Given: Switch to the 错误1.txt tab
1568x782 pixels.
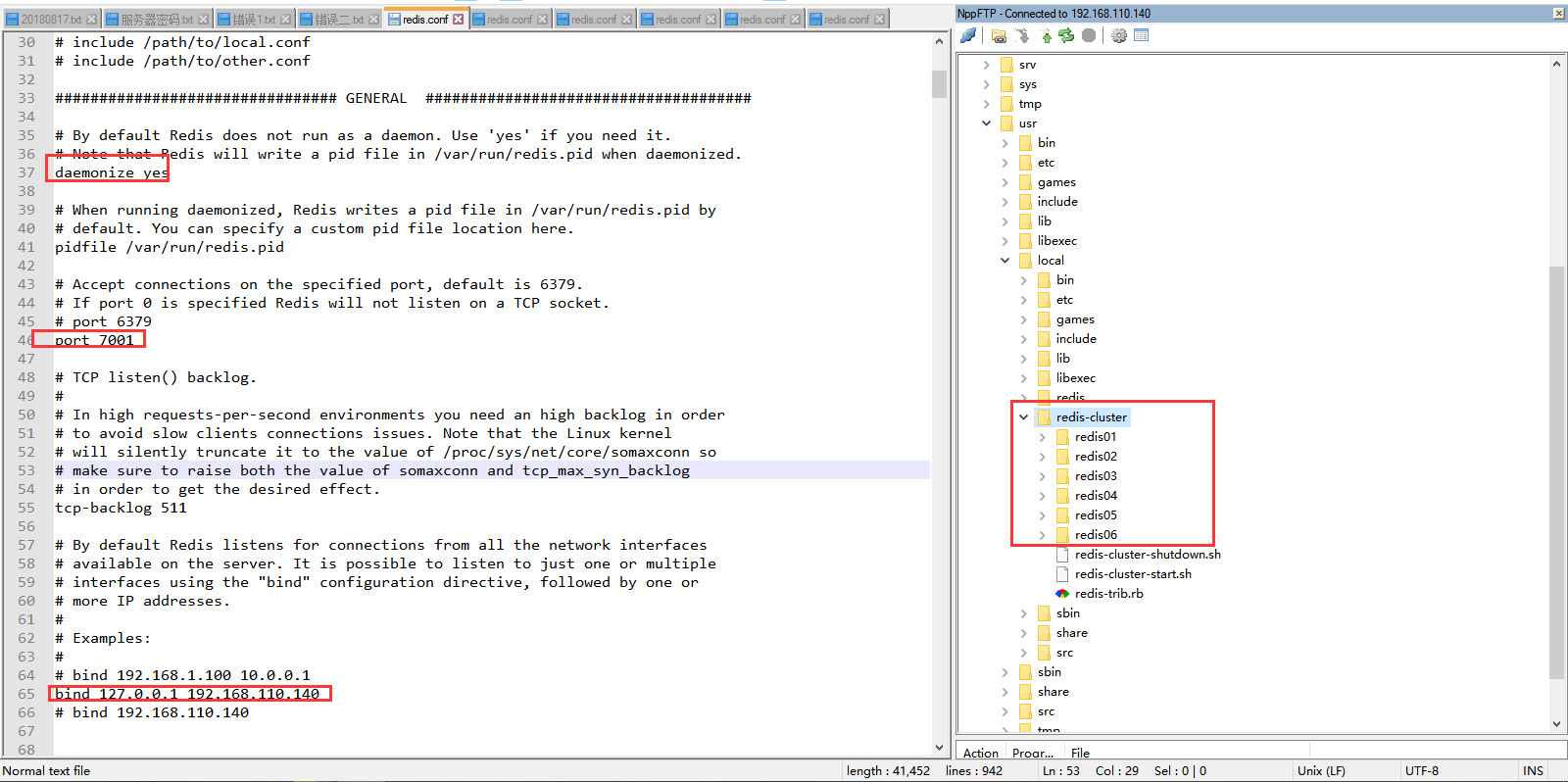Looking at the screenshot, I should 253,20.
